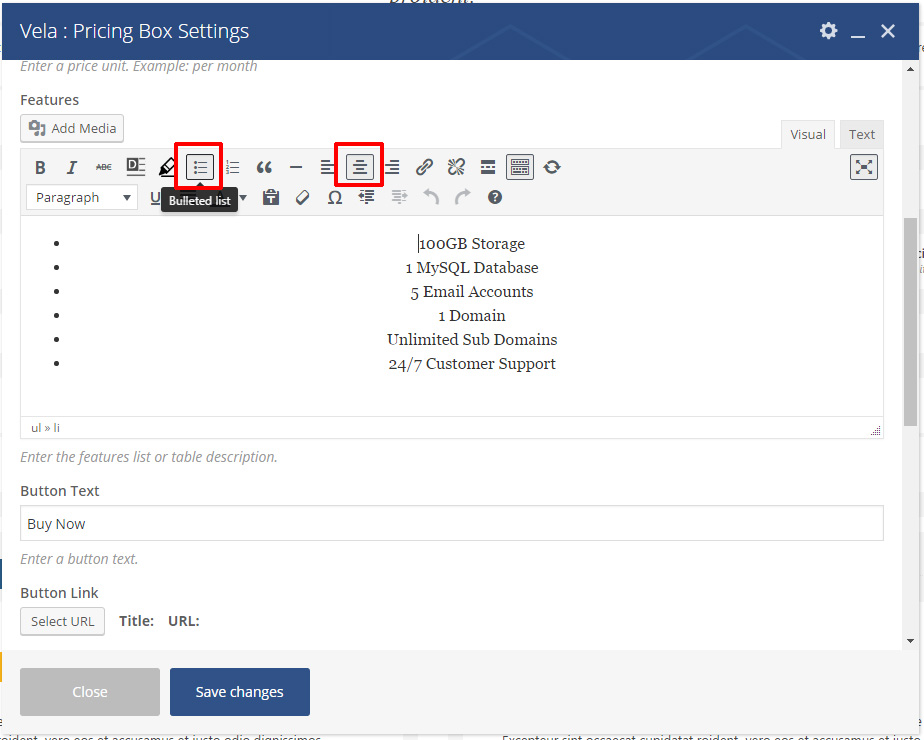Screen dimensions: 924x740
Task: Click the Bulleted list icon
Action: 200,167
